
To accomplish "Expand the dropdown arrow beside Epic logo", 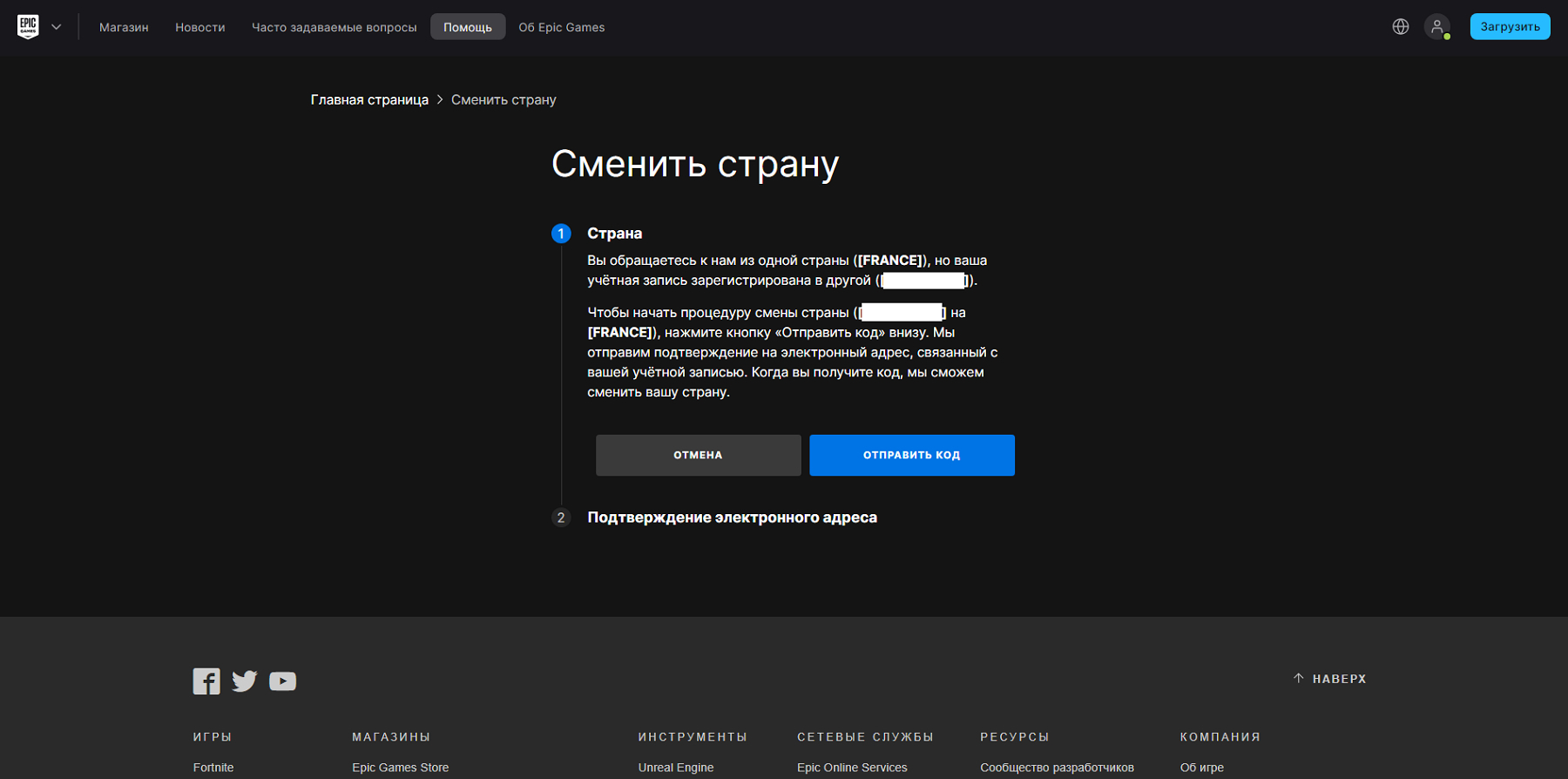I will pyautogui.click(x=57, y=27).
